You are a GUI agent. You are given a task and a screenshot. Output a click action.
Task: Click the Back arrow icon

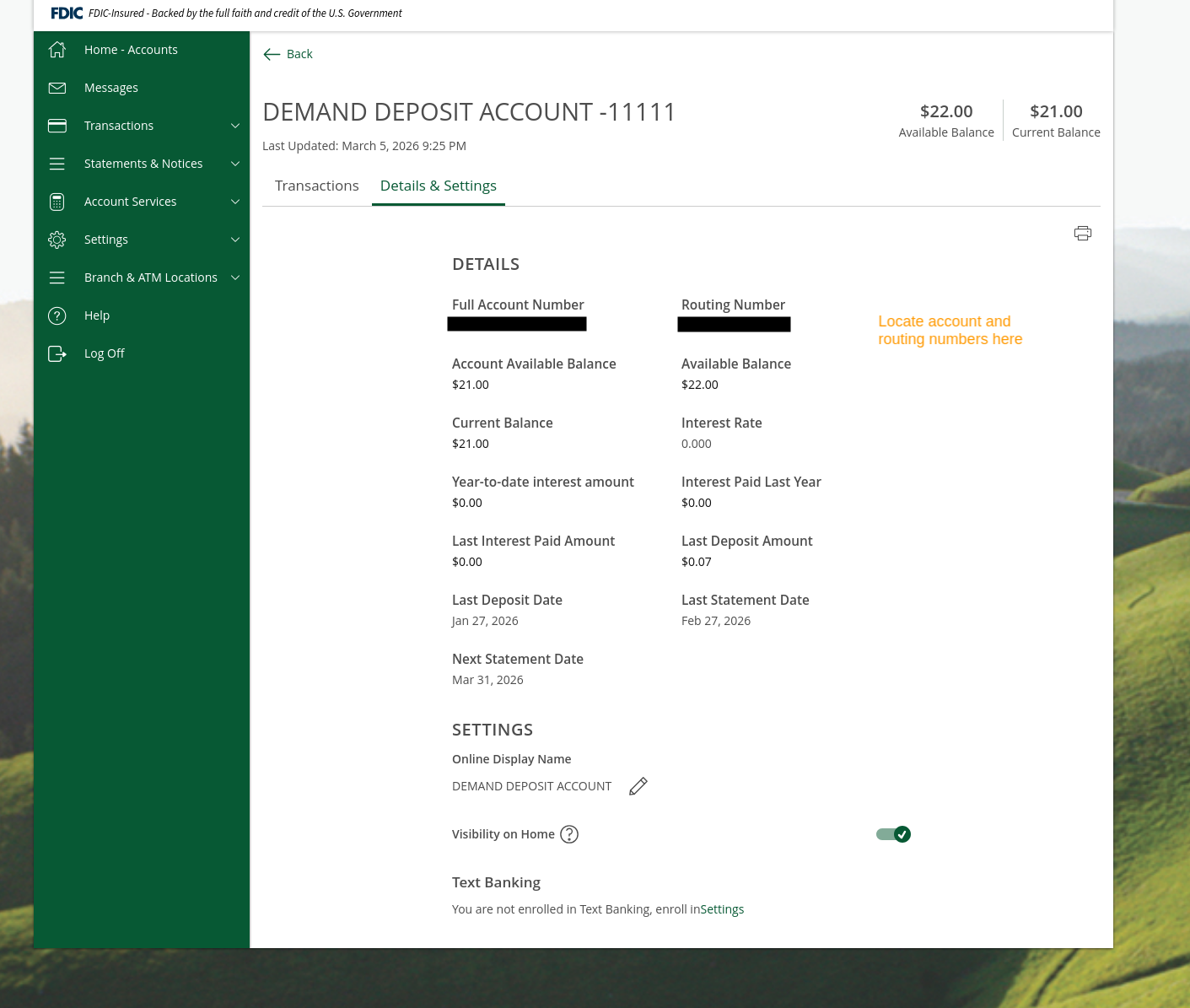point(272,54)
